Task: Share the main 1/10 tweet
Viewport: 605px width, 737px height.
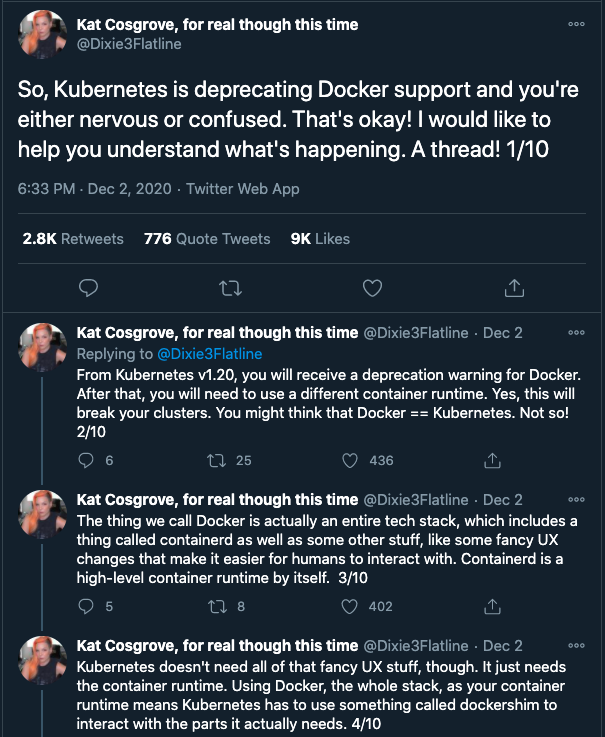Action: [514, 288]
